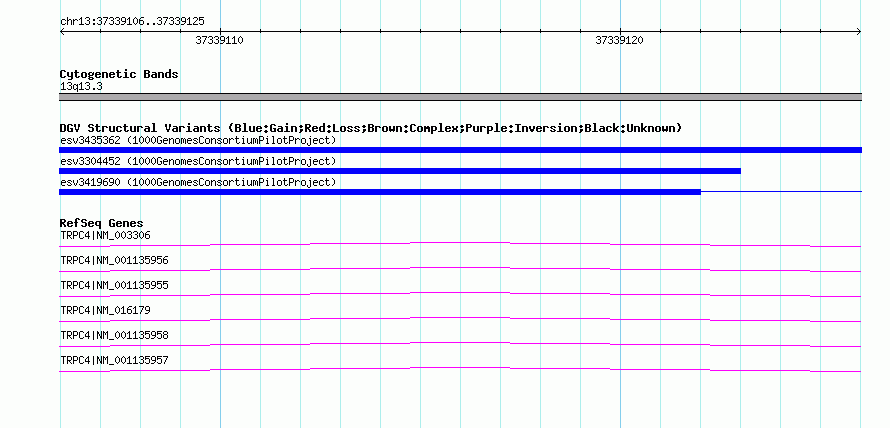Select the DGV Structural Variants track title
The height and width of the screenshot is (428, 890).
(x=371, y=128)
